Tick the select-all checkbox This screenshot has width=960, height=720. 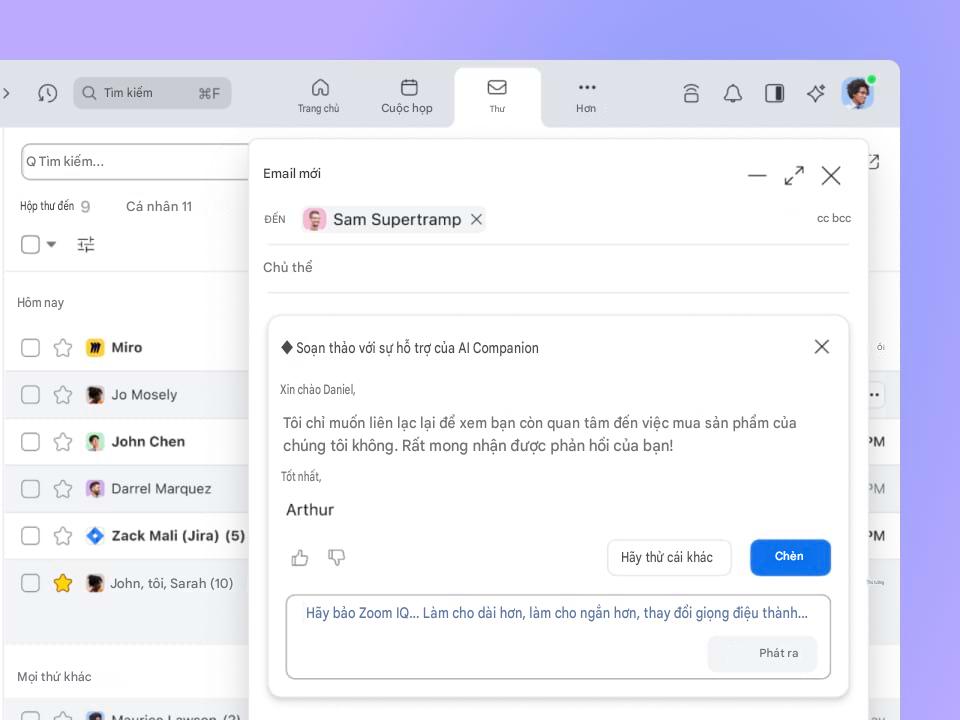[30, 244]
